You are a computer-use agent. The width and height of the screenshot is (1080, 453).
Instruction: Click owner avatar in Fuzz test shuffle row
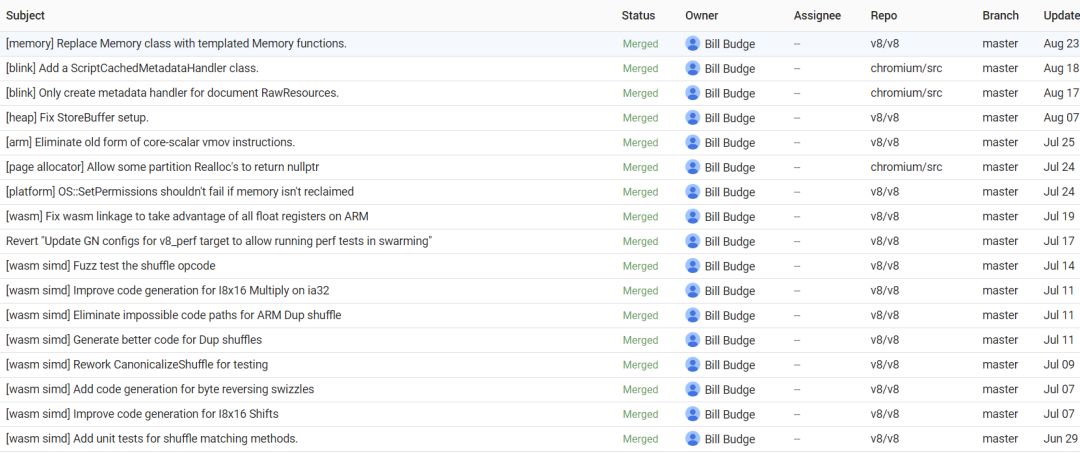click(x=692, y=266)
